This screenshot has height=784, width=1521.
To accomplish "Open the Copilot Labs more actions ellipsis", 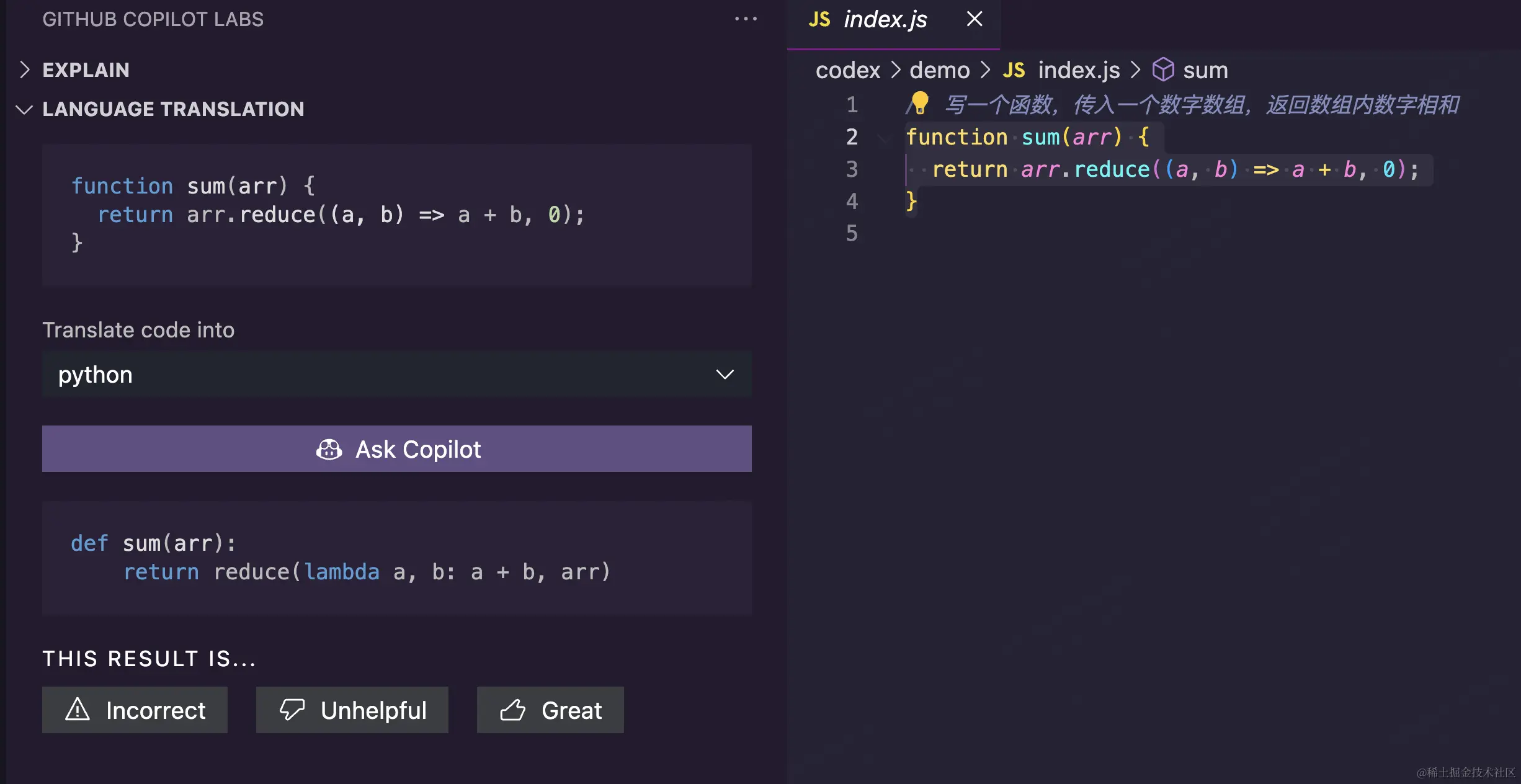I will [746, 19].
